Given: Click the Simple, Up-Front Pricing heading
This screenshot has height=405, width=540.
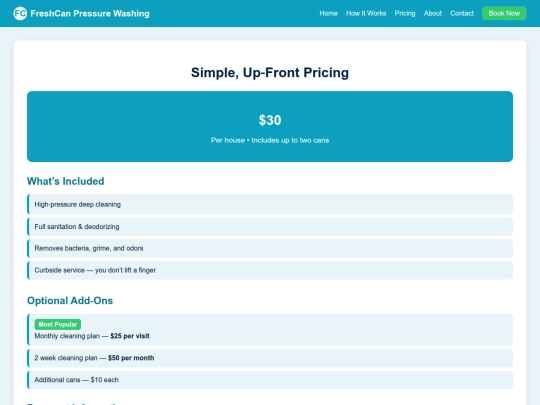Looking at the screenshot, I should [270, 73].
